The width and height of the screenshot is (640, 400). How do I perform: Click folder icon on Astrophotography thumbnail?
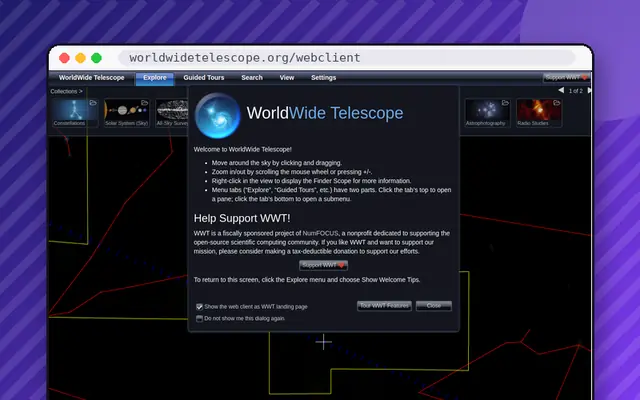(505, 103)
